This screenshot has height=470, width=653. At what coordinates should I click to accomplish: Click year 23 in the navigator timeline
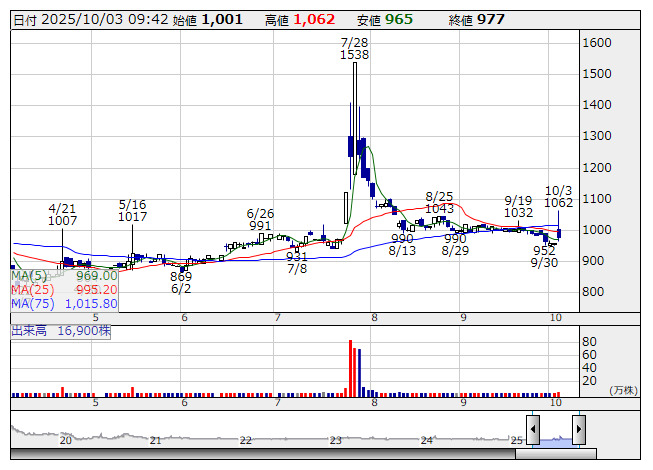pyautogui.click(x=336, y=440)
